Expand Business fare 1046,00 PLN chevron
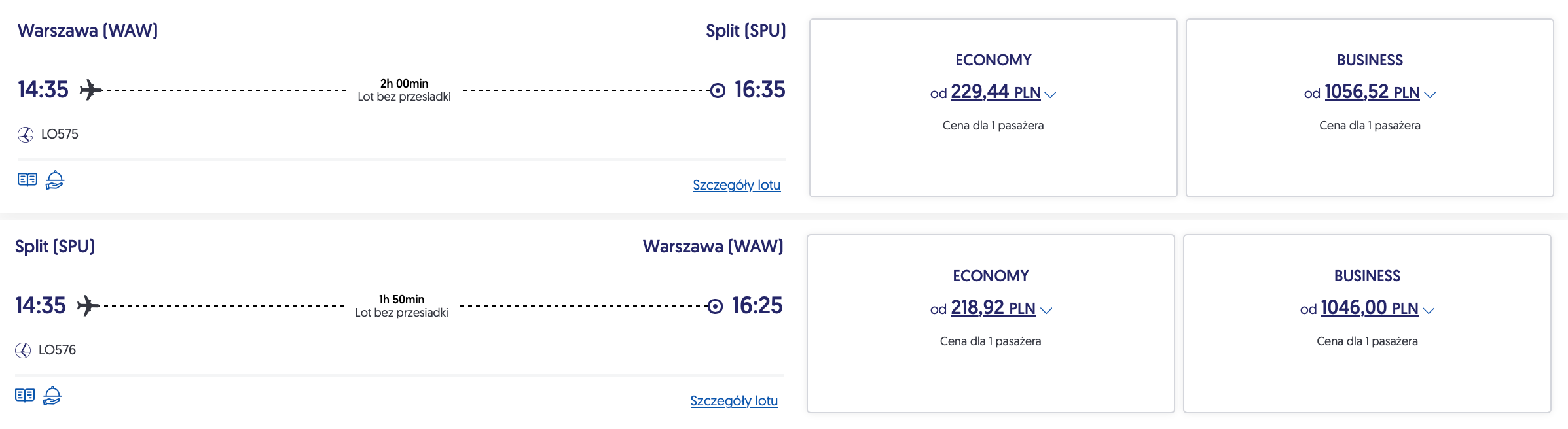Viewport: 1568px width, 429px height. pos(1429,311)
